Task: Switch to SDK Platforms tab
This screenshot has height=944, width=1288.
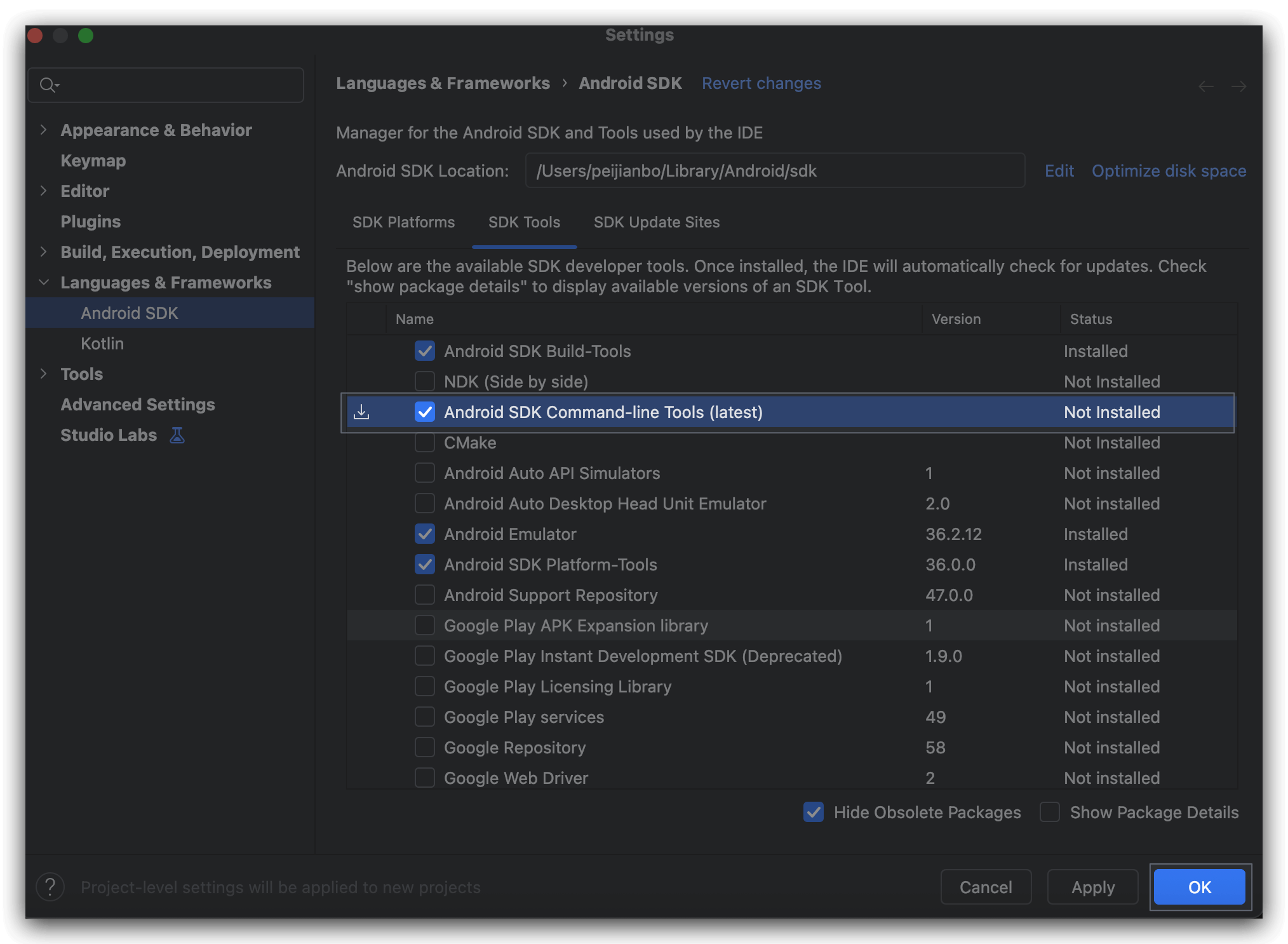Action: 403,222
